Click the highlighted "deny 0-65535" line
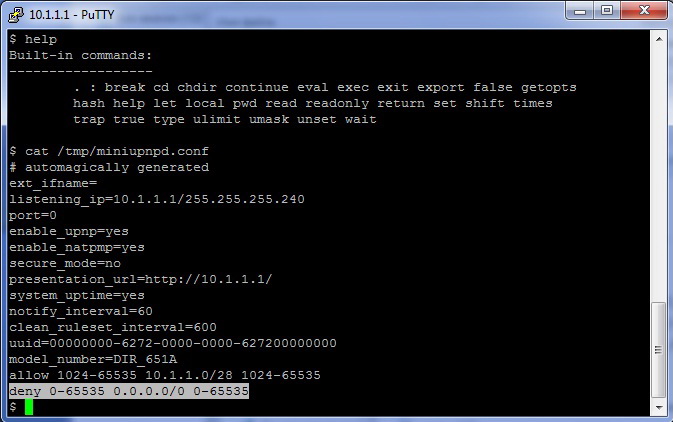Viewport: 673px width, 422px height. pos(128,391)
